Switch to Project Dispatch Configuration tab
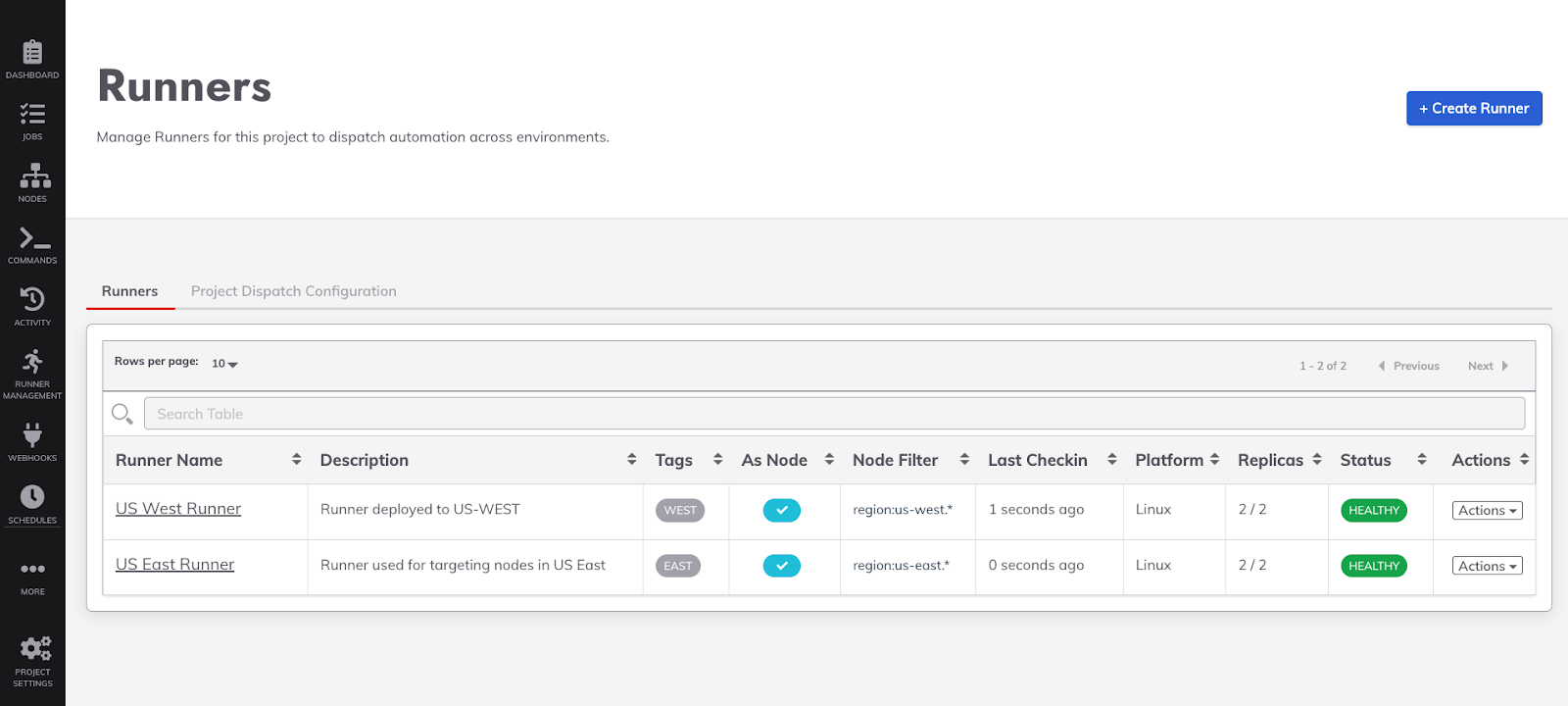The image size is (1568, 706). coord(293,291)
